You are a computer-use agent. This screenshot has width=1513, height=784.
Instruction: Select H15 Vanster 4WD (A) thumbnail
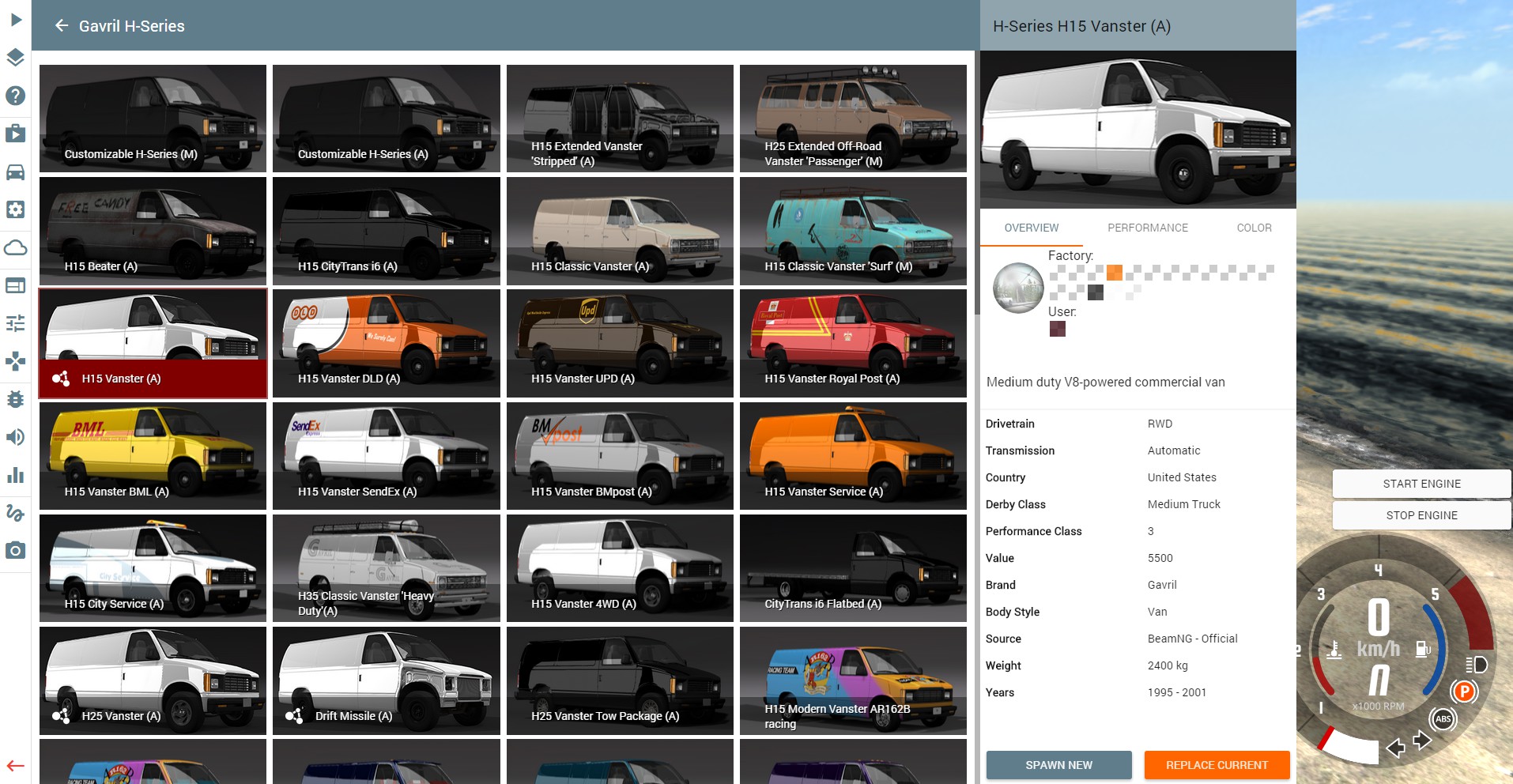point(620,568)
